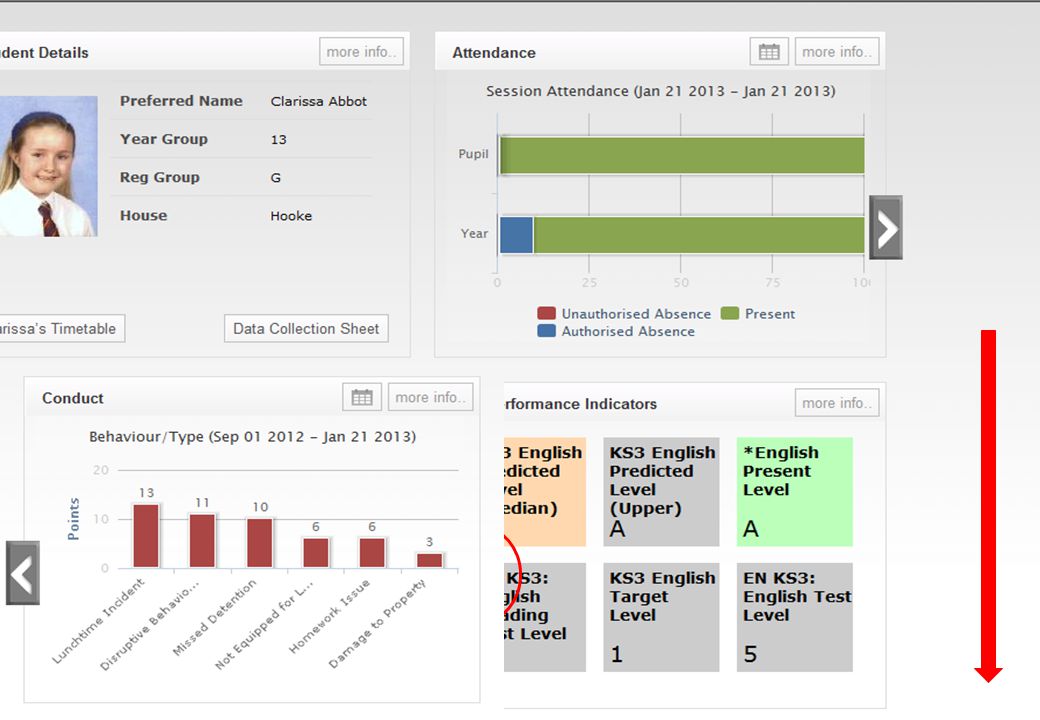Viewport: 1040px width, 720px height.
Task: Click the Behaviour/Type chart title
Action: 253,437
